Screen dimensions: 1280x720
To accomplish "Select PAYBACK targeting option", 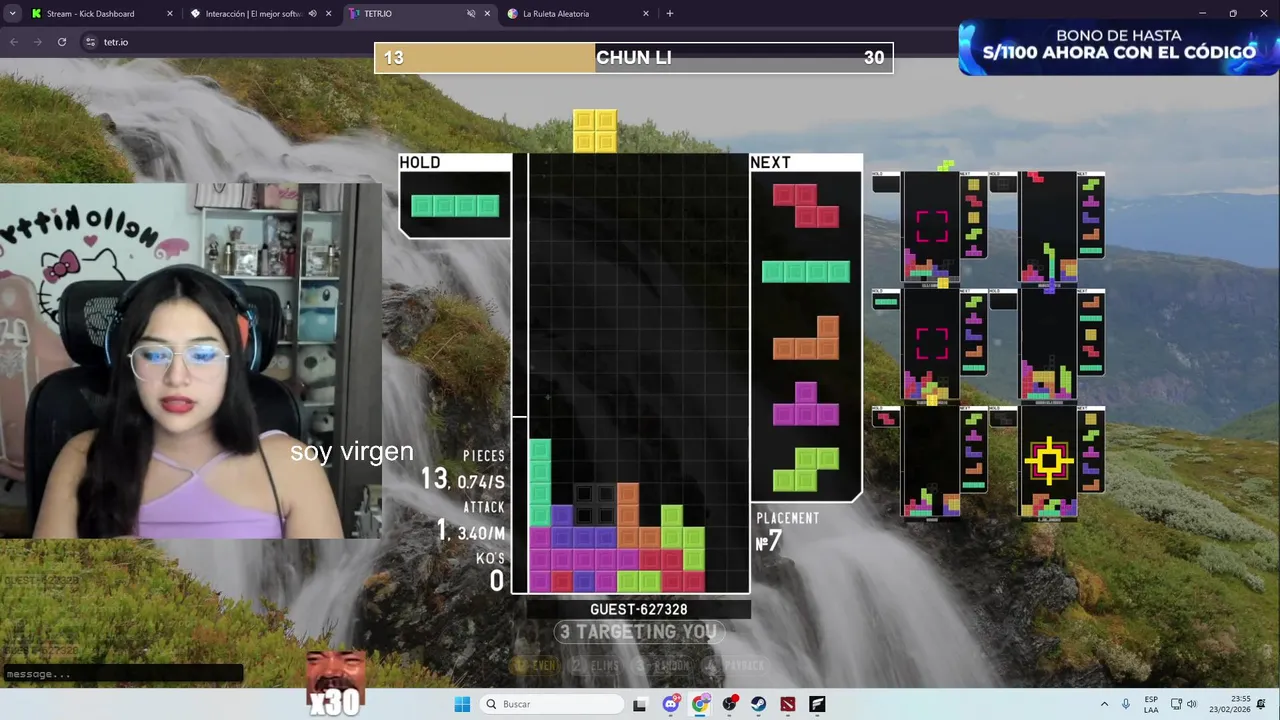I will tap(734, 665).
